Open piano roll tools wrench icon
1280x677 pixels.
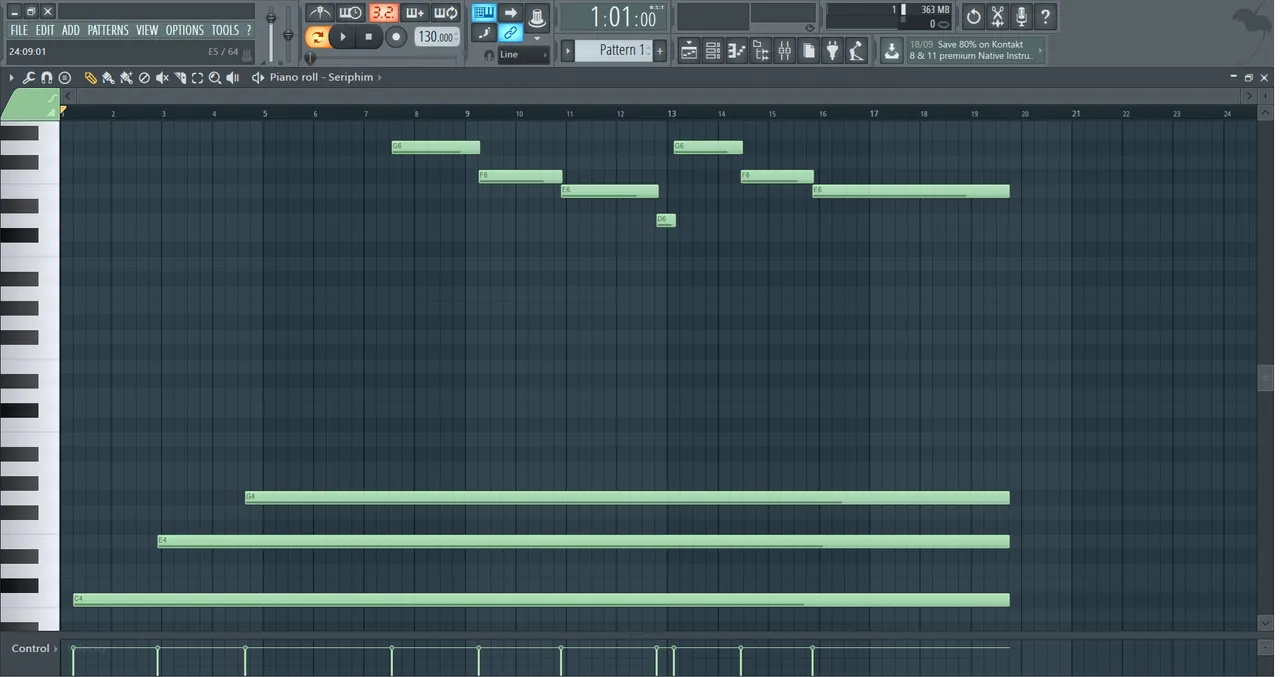point(29,77)
